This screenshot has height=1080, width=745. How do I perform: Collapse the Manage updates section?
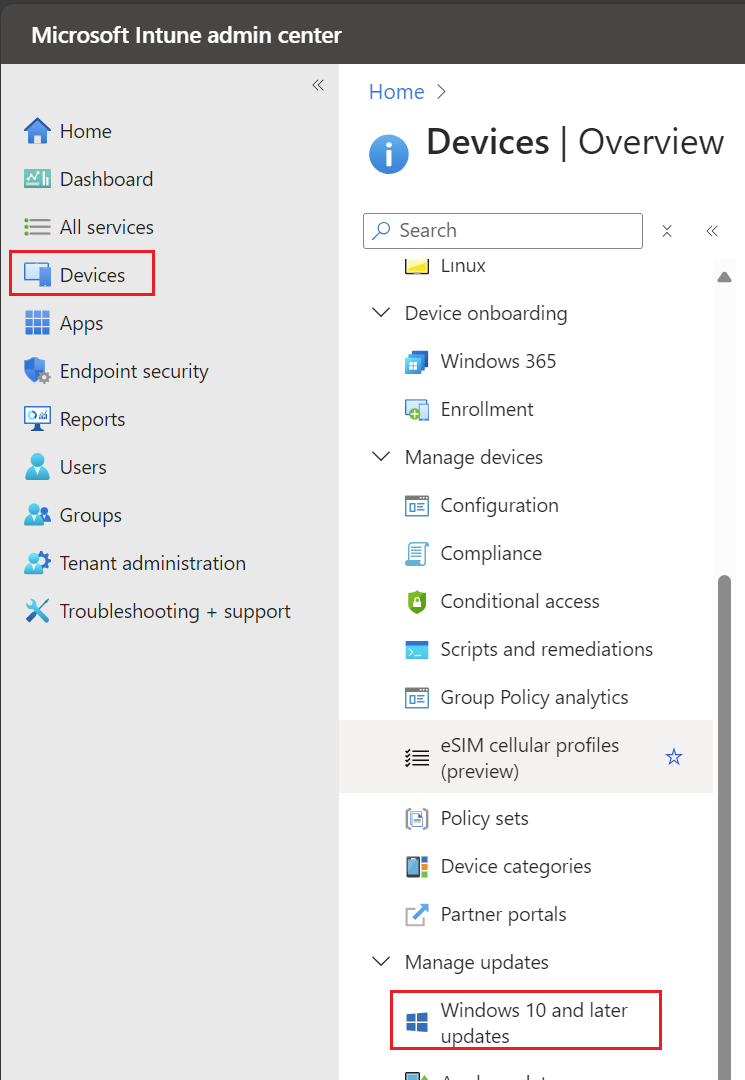(x=381, y=962)
